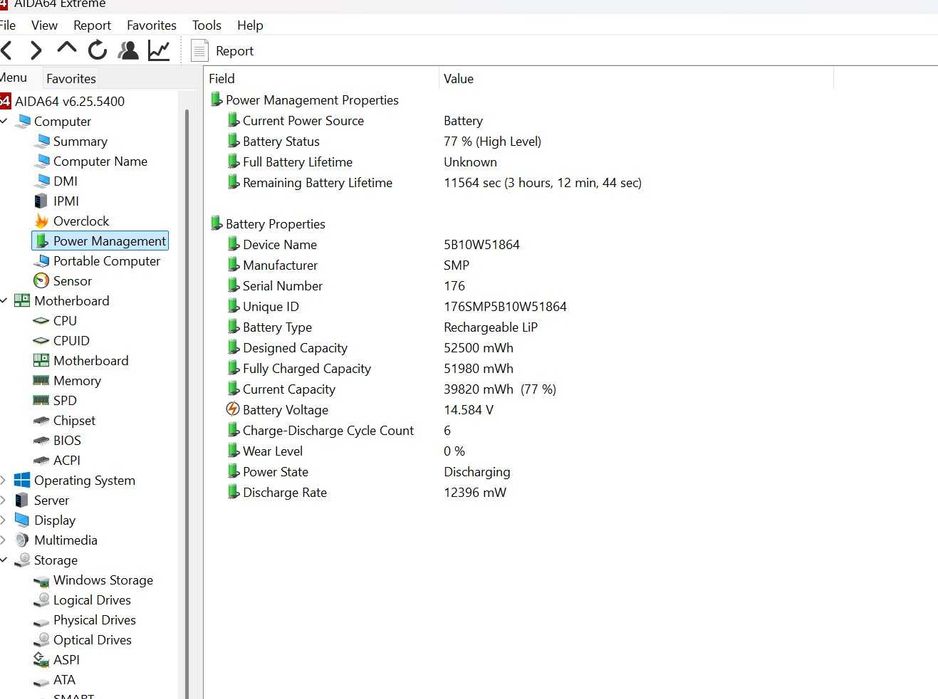Click the Battery Properties group header
938x699 pixels.
pyautogui.click(x=267, y=224)
